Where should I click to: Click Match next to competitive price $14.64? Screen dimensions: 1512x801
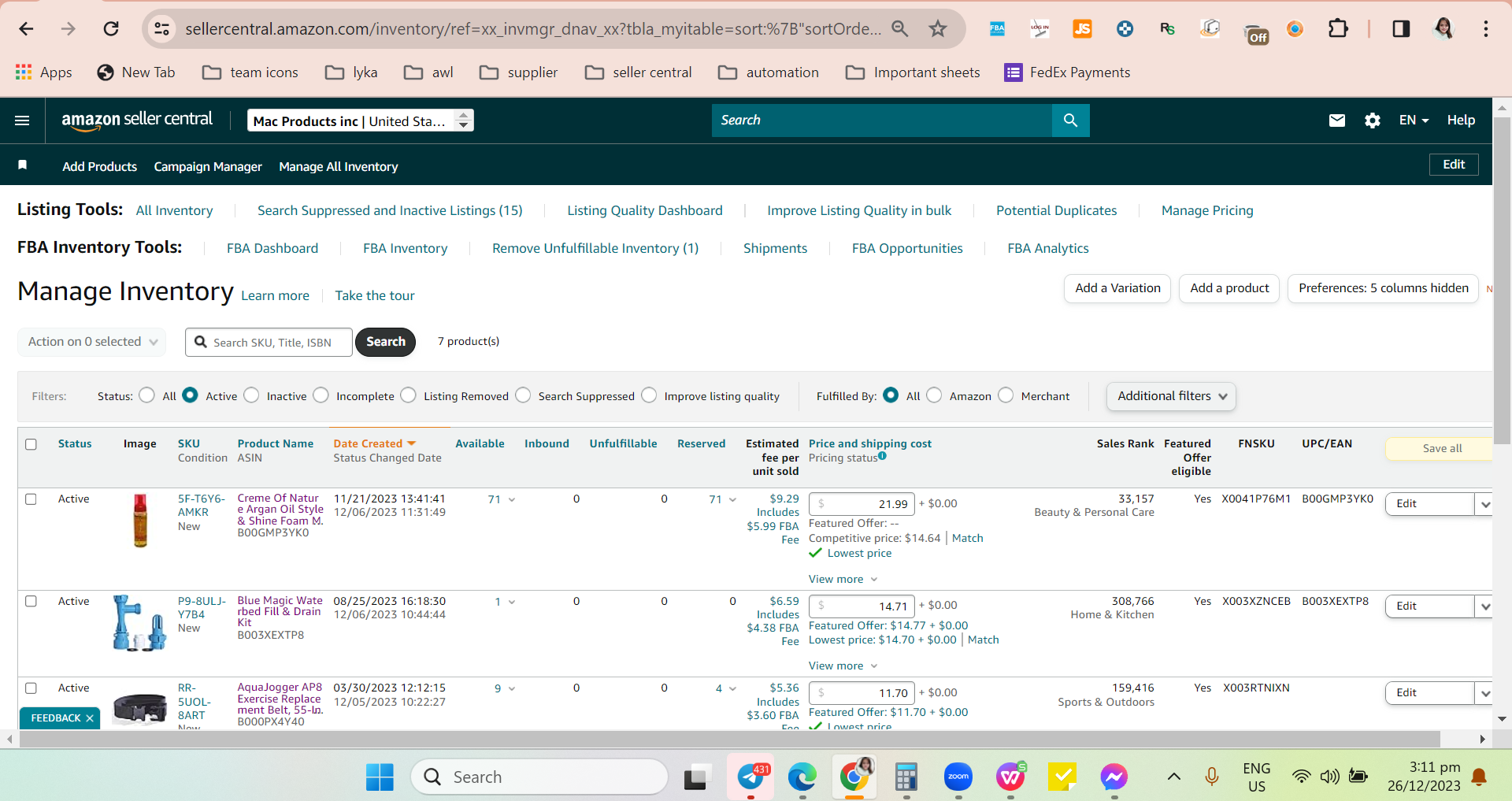(968, 539)
